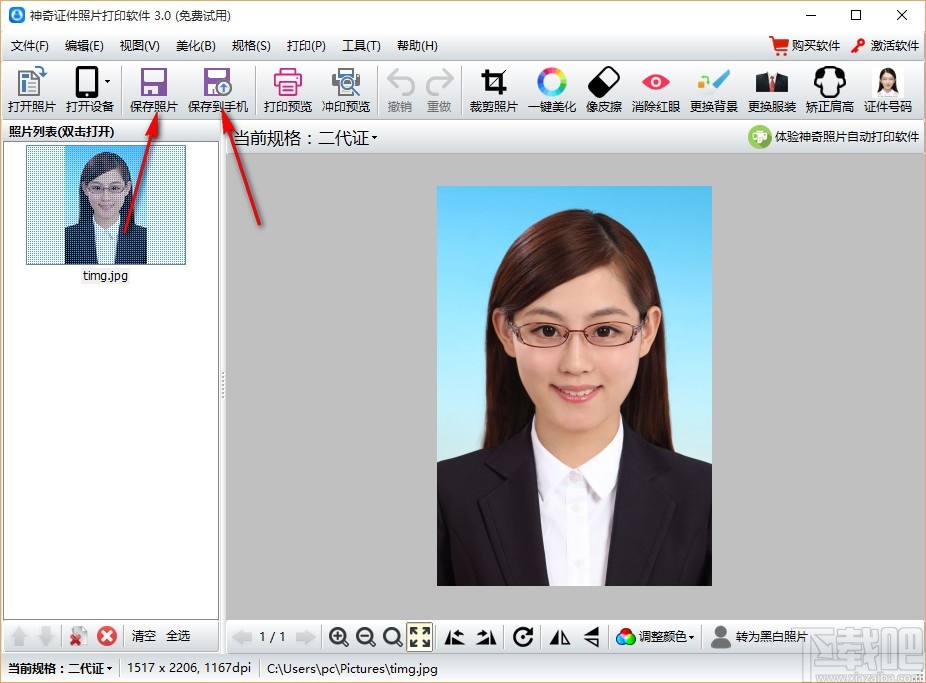926x683 pixels.
Task: Rotate photo right icon
Action: point(486,637)
